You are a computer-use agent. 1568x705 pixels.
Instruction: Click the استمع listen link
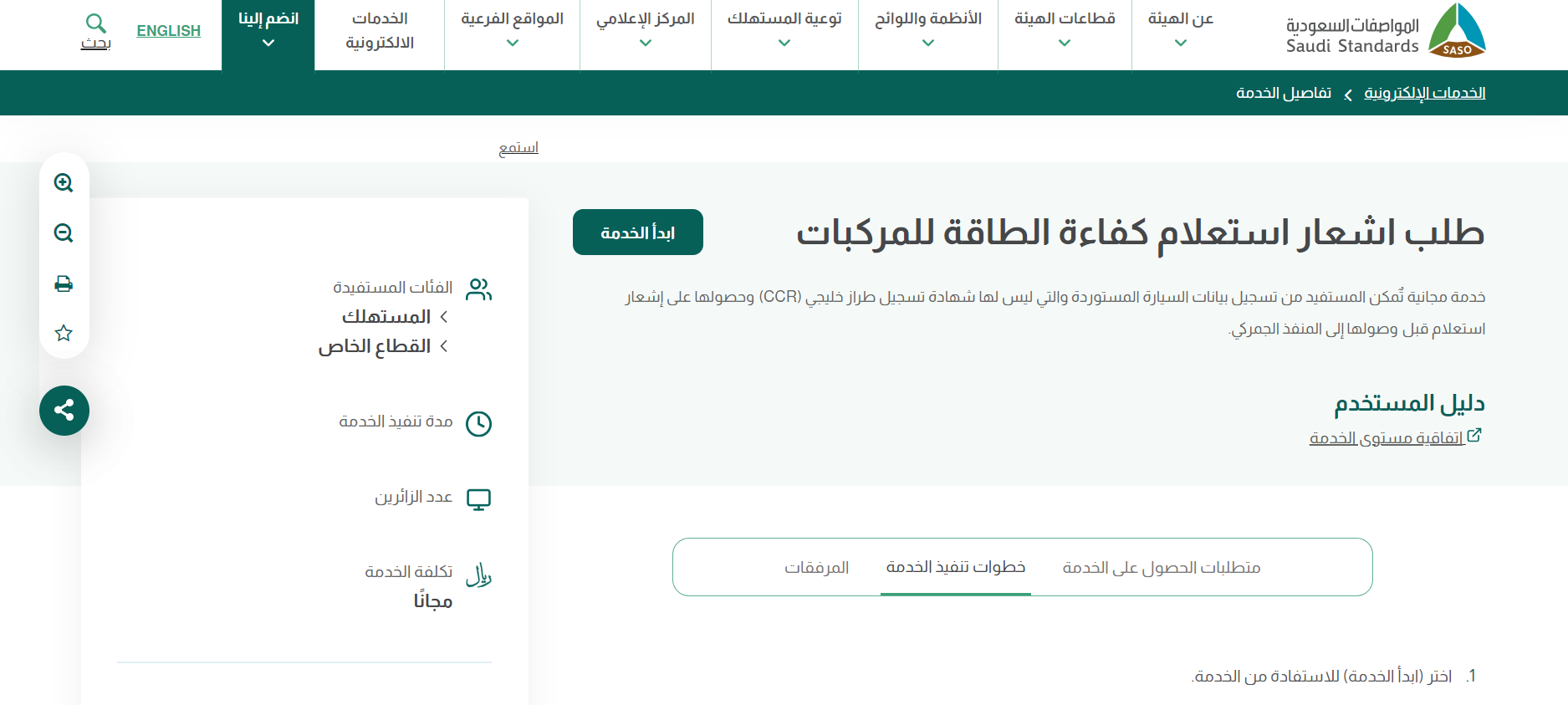click(518, 147)
